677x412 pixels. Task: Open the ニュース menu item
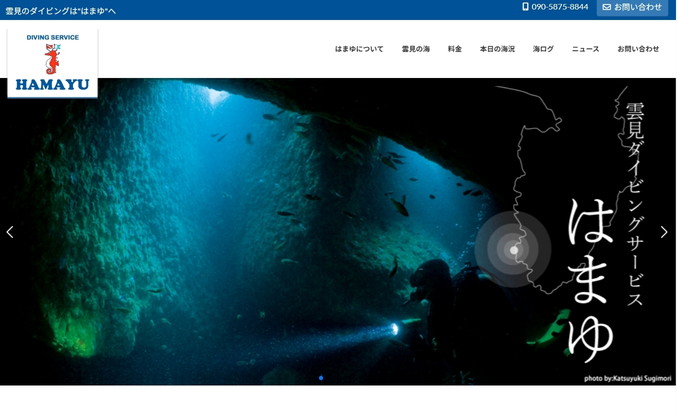585,49
